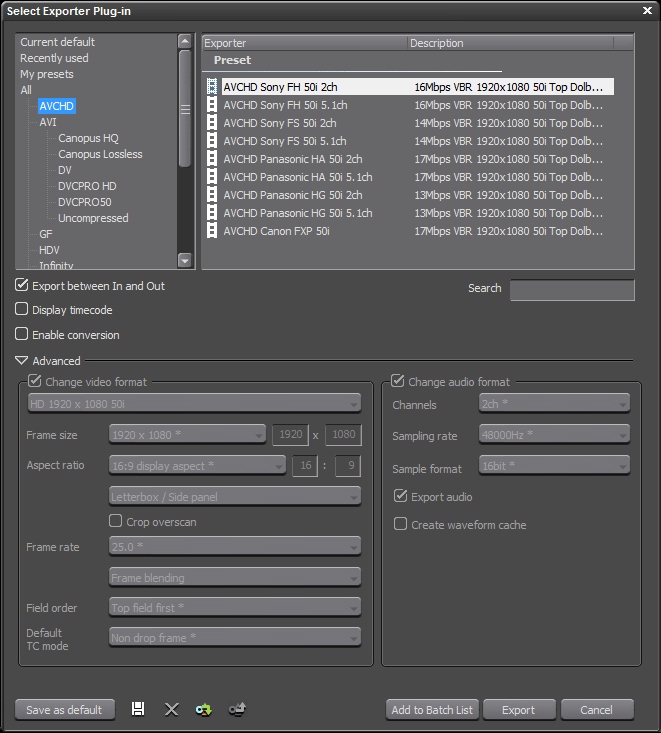Click film icon of AVCHD Panasonic HA 50i 5.1ch
The image size is (661, 733).
point(212,177)
